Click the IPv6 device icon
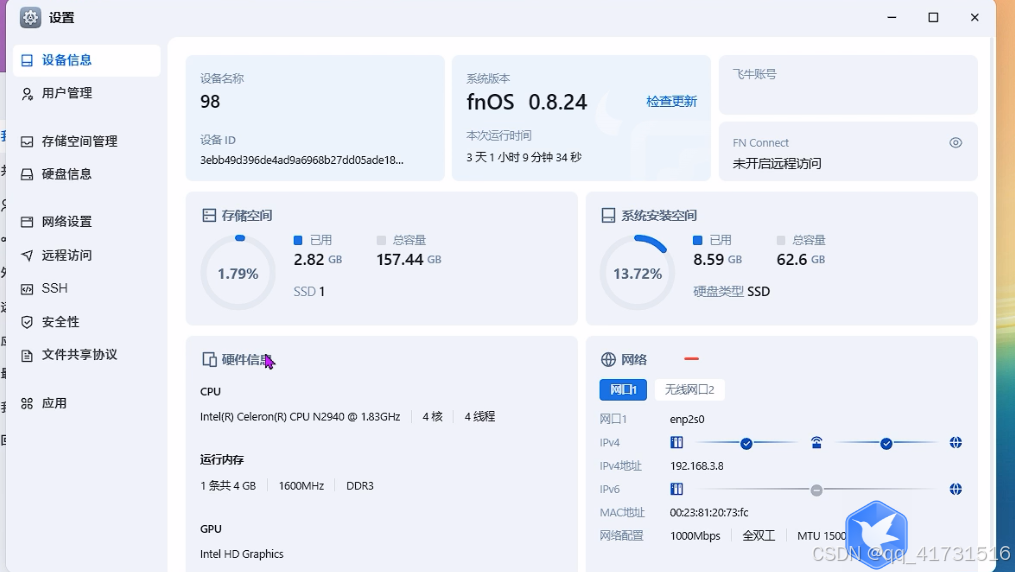This screenshot has height=572, width=1015. coord(676,489)
